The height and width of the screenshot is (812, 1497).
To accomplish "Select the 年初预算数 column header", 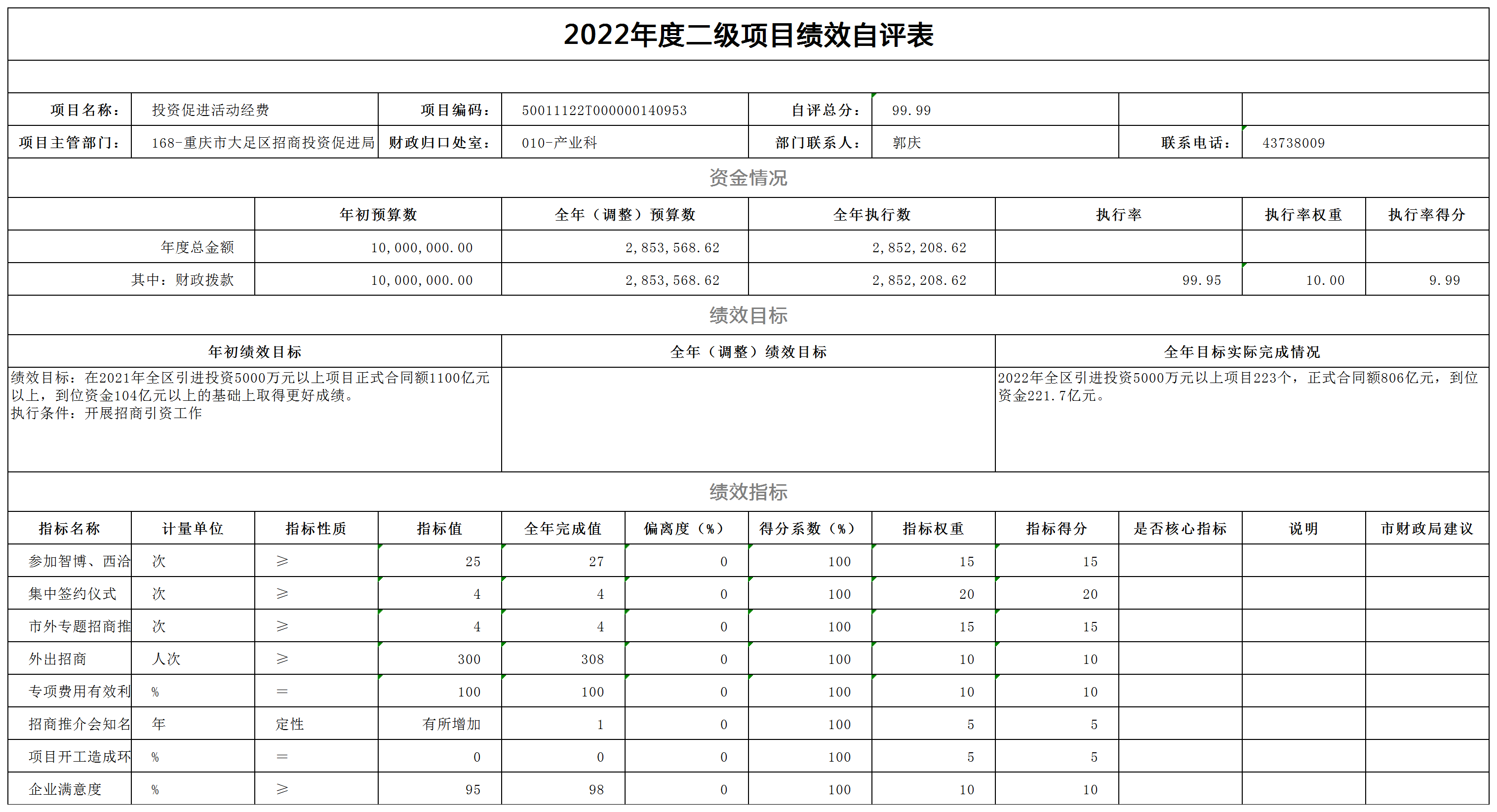I will (x=378, y=214).
